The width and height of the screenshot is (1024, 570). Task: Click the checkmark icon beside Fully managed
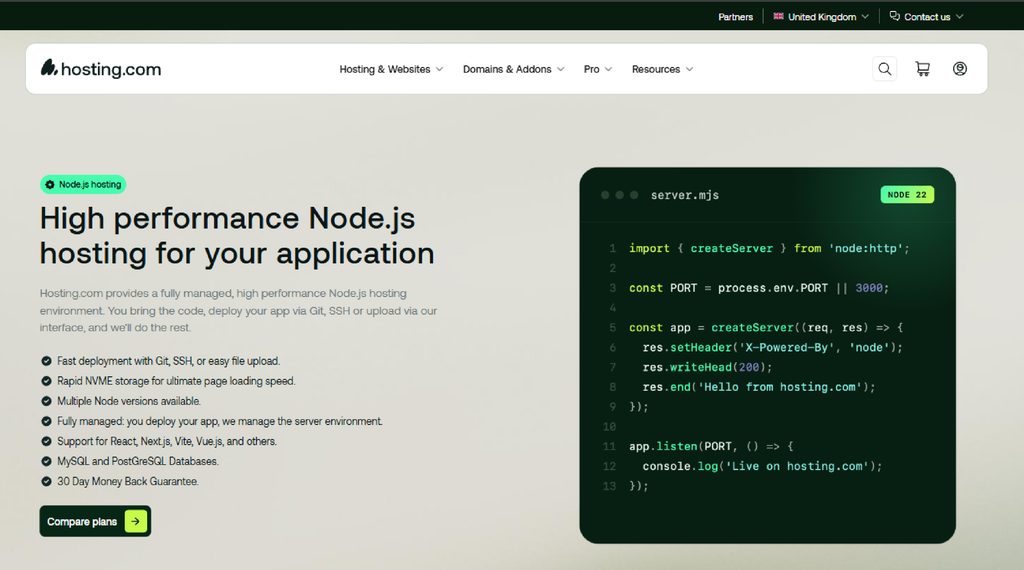pos(46,421)
